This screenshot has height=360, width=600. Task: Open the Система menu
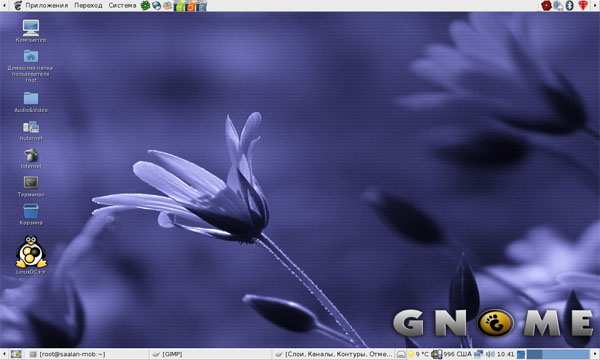pos(122,5)
